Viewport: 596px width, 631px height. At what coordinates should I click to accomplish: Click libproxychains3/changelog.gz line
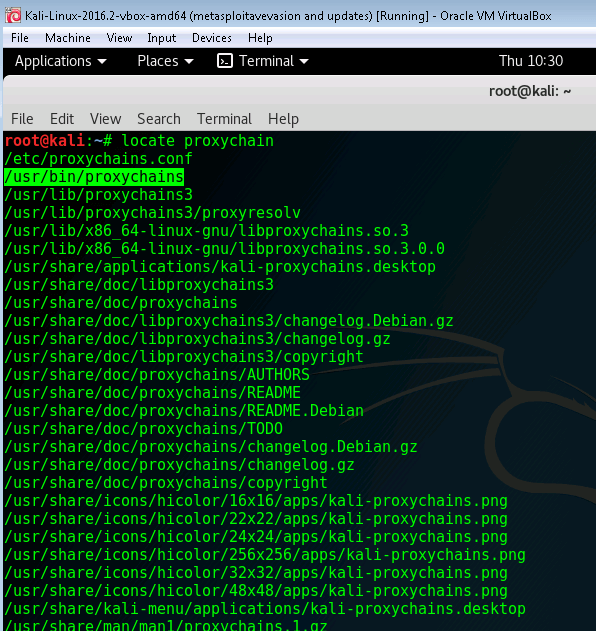pos(198,339)
